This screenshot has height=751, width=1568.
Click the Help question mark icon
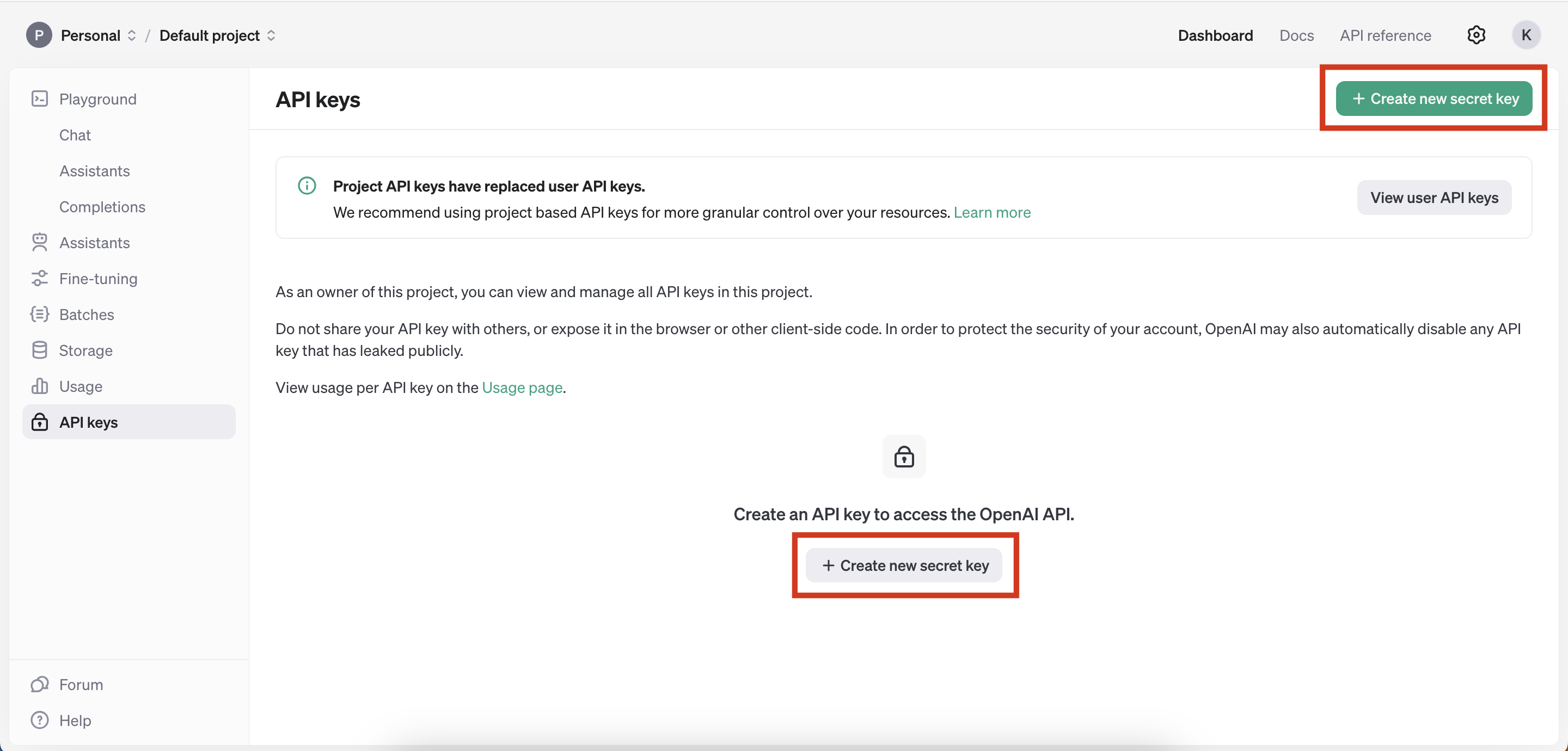[40, 720]
